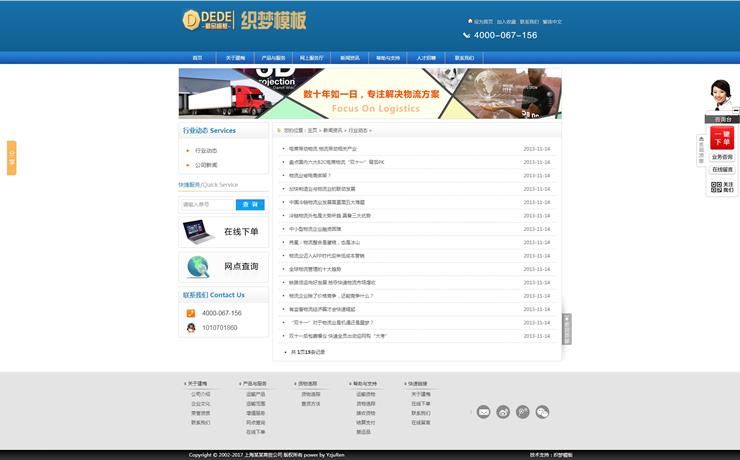Image resolution: width=740 pixels, height=460 pixels.
Task: Go to 联系我们 in the navigation bar
Action: [465, 58]
